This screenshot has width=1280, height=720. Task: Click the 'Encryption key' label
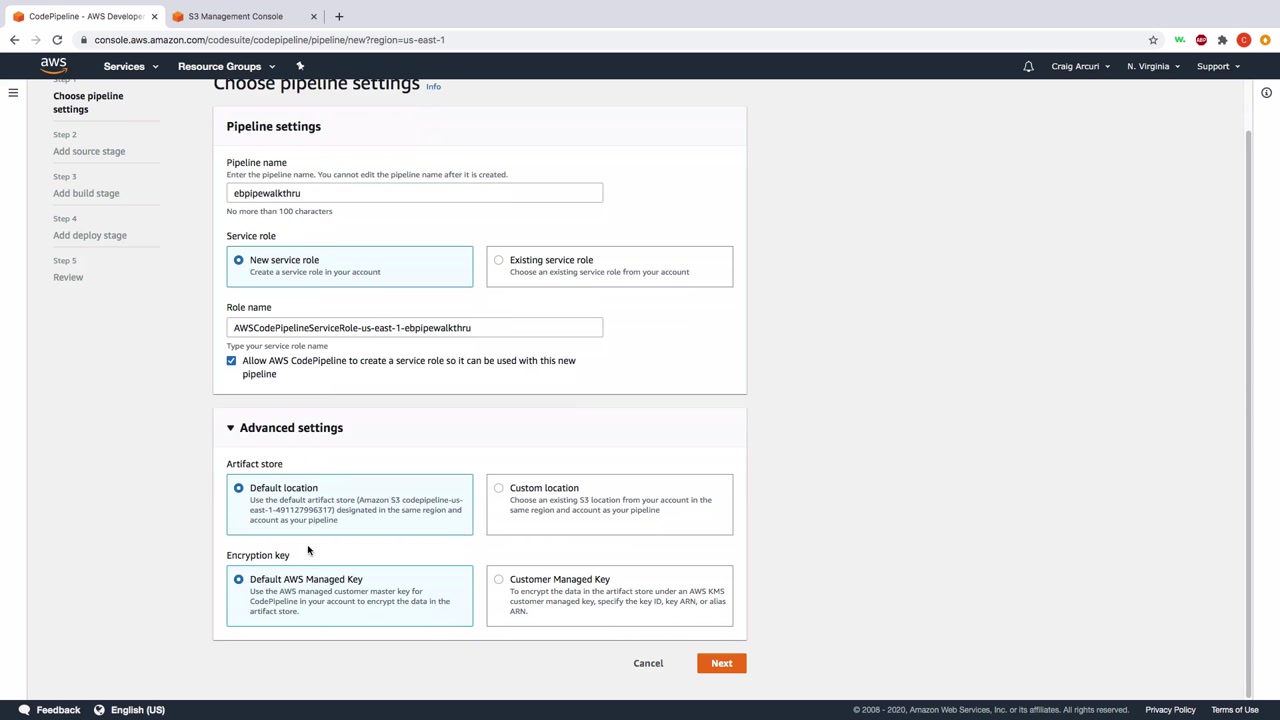tap(258, 556)
